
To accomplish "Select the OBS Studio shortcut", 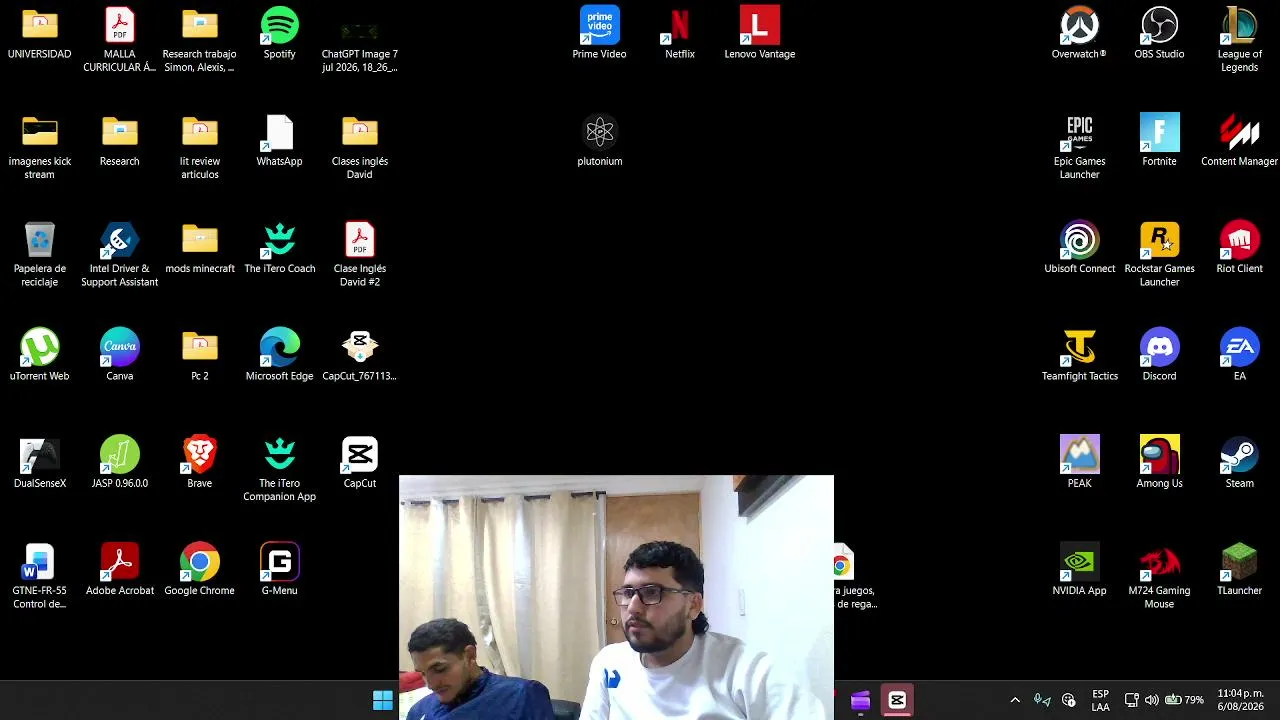I will tap(1160, 25).
